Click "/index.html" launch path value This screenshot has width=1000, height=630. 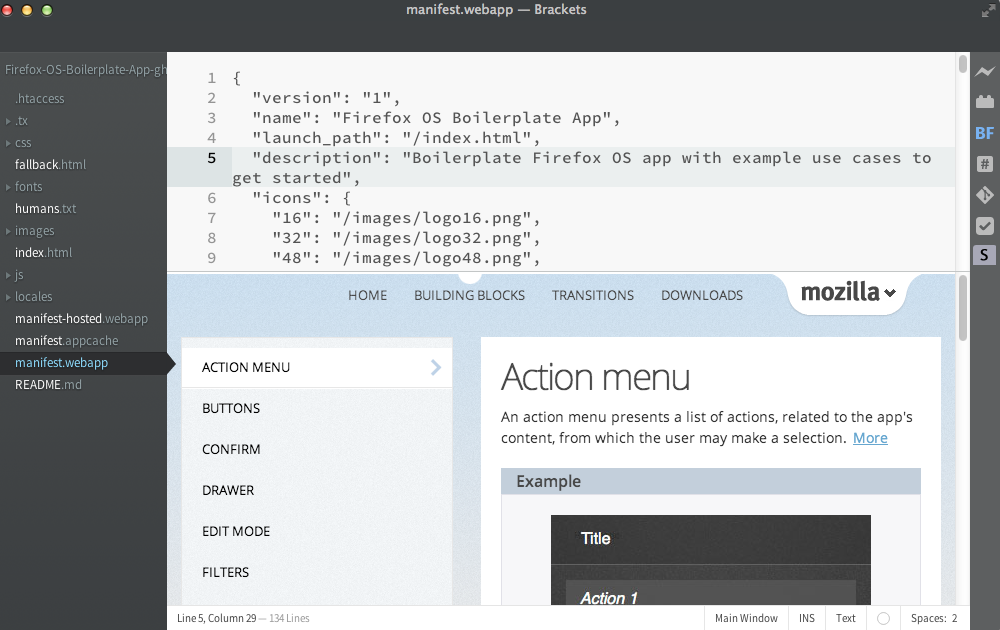pyautogui.click(x=467, y=138)
